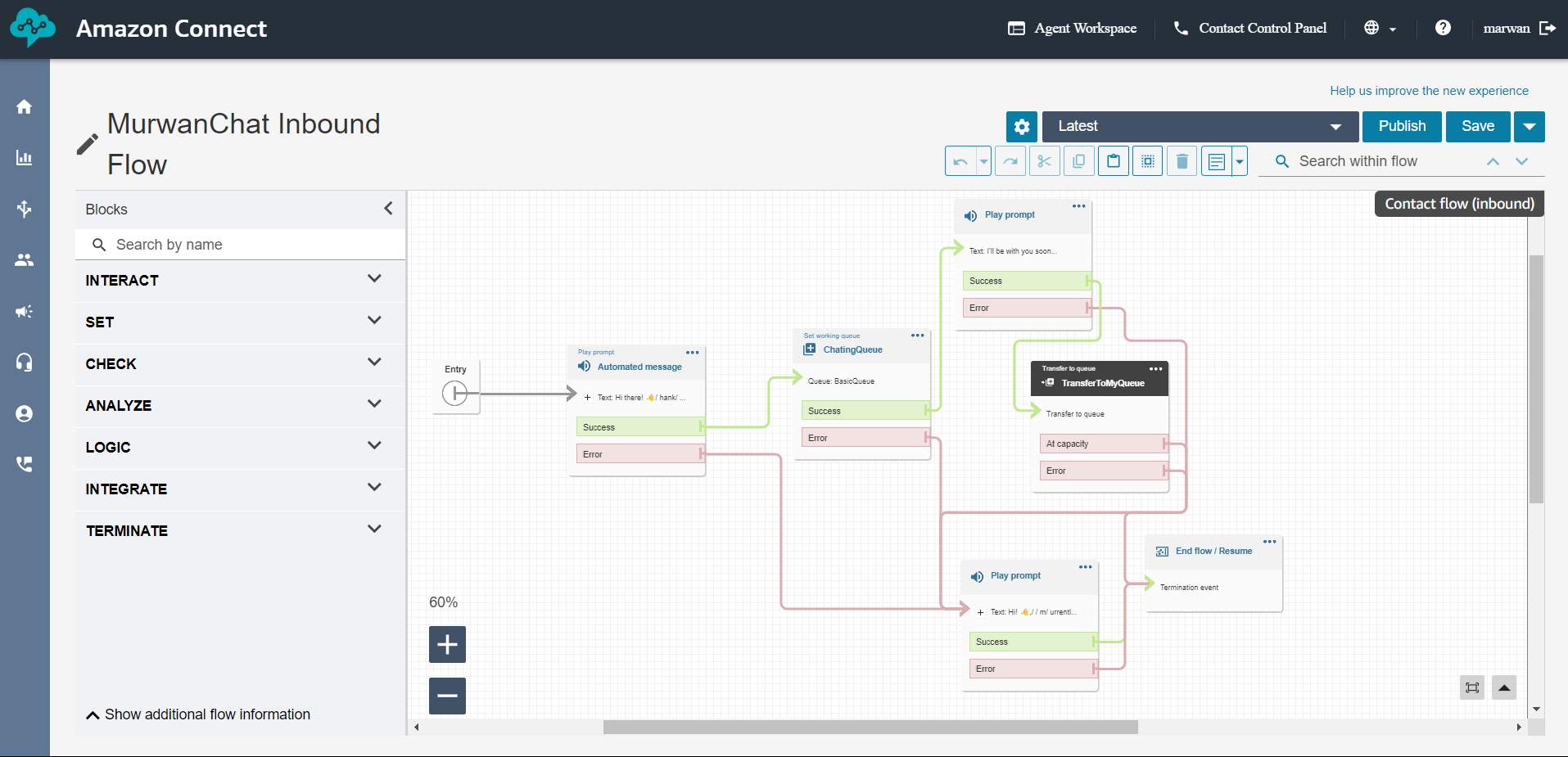Open the Home sidebar icon
This screenshot has height=757, width=1568.
pyautogui.click(x=25, y=106)
